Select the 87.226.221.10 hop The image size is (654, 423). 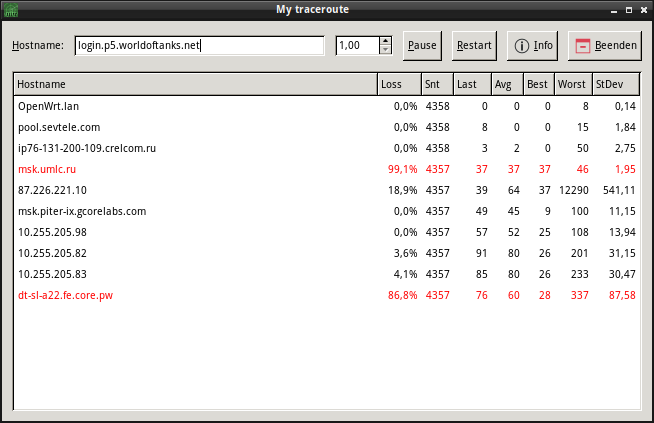pyautogui.click(x=327, y=190)
